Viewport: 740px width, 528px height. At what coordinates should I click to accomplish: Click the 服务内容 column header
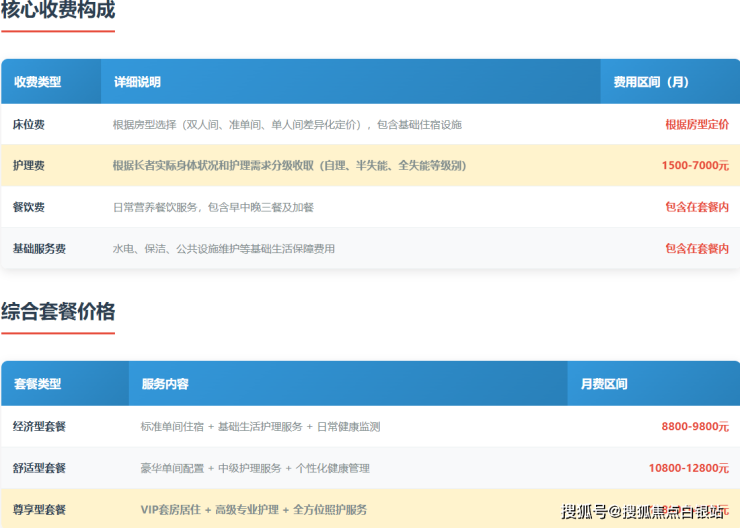pos(165,384)
